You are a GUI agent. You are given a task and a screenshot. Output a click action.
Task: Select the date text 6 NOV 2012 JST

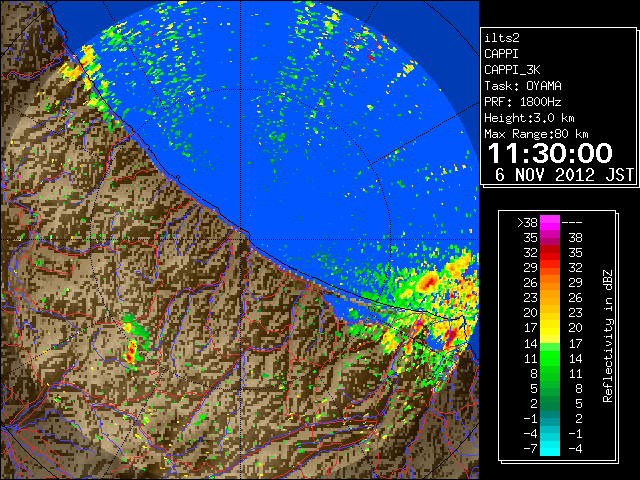click(564, 175)
